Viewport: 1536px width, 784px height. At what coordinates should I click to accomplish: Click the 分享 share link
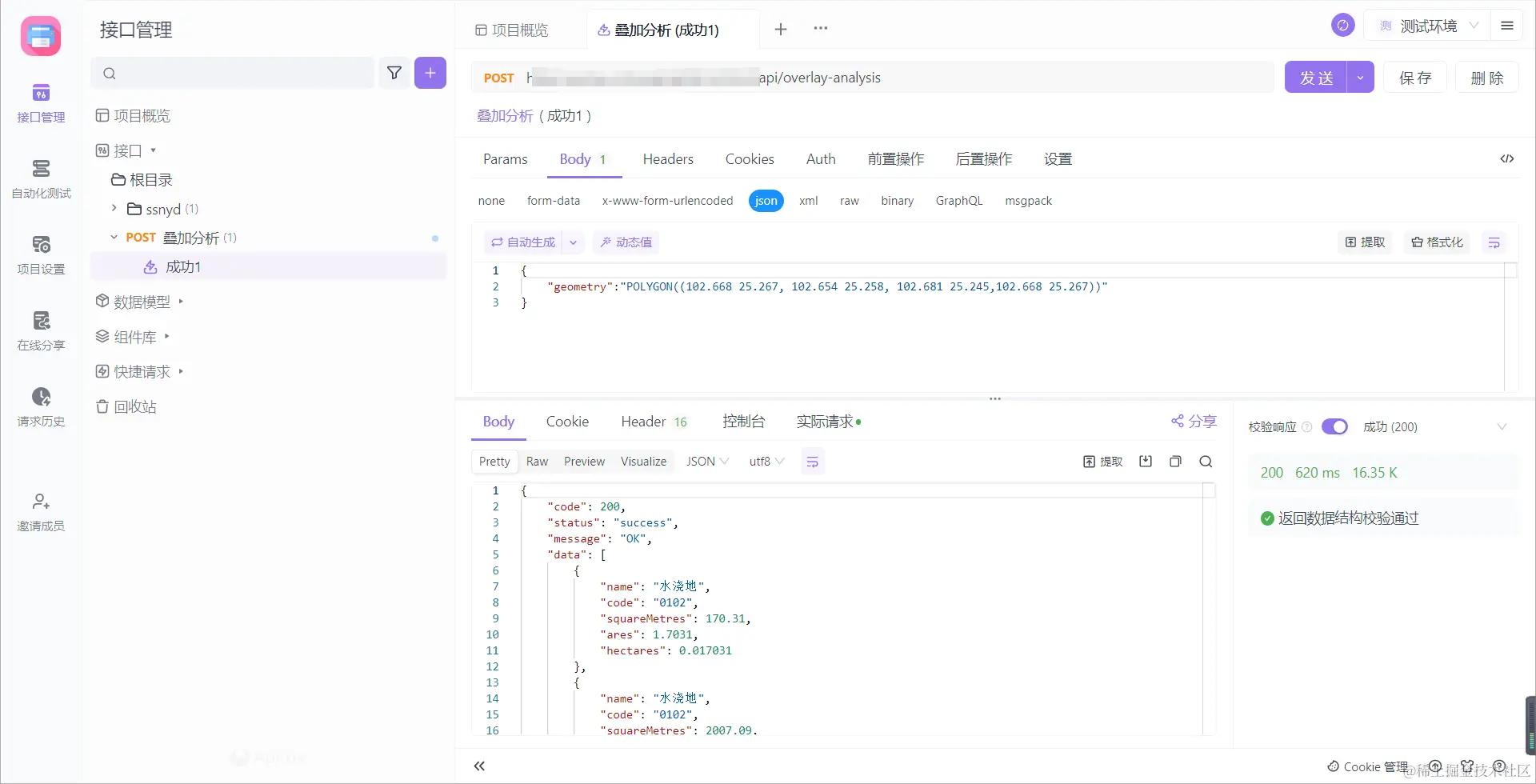[1194, 422]
